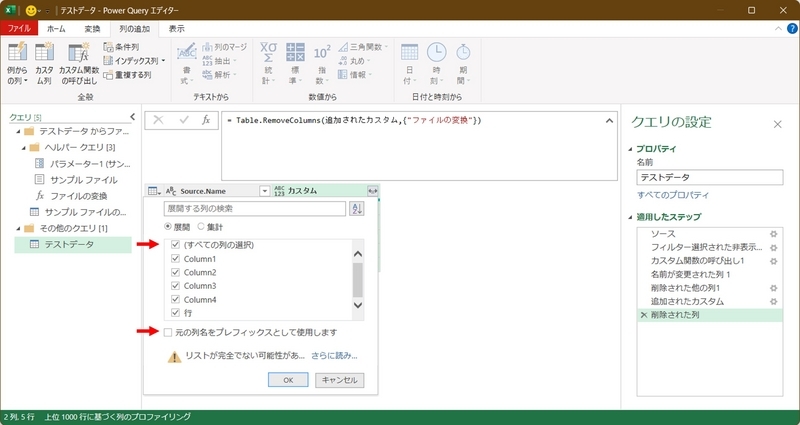Collapse the ribbon with the up chevron
This screenshot has height=425, width=800.
point(778,29)
